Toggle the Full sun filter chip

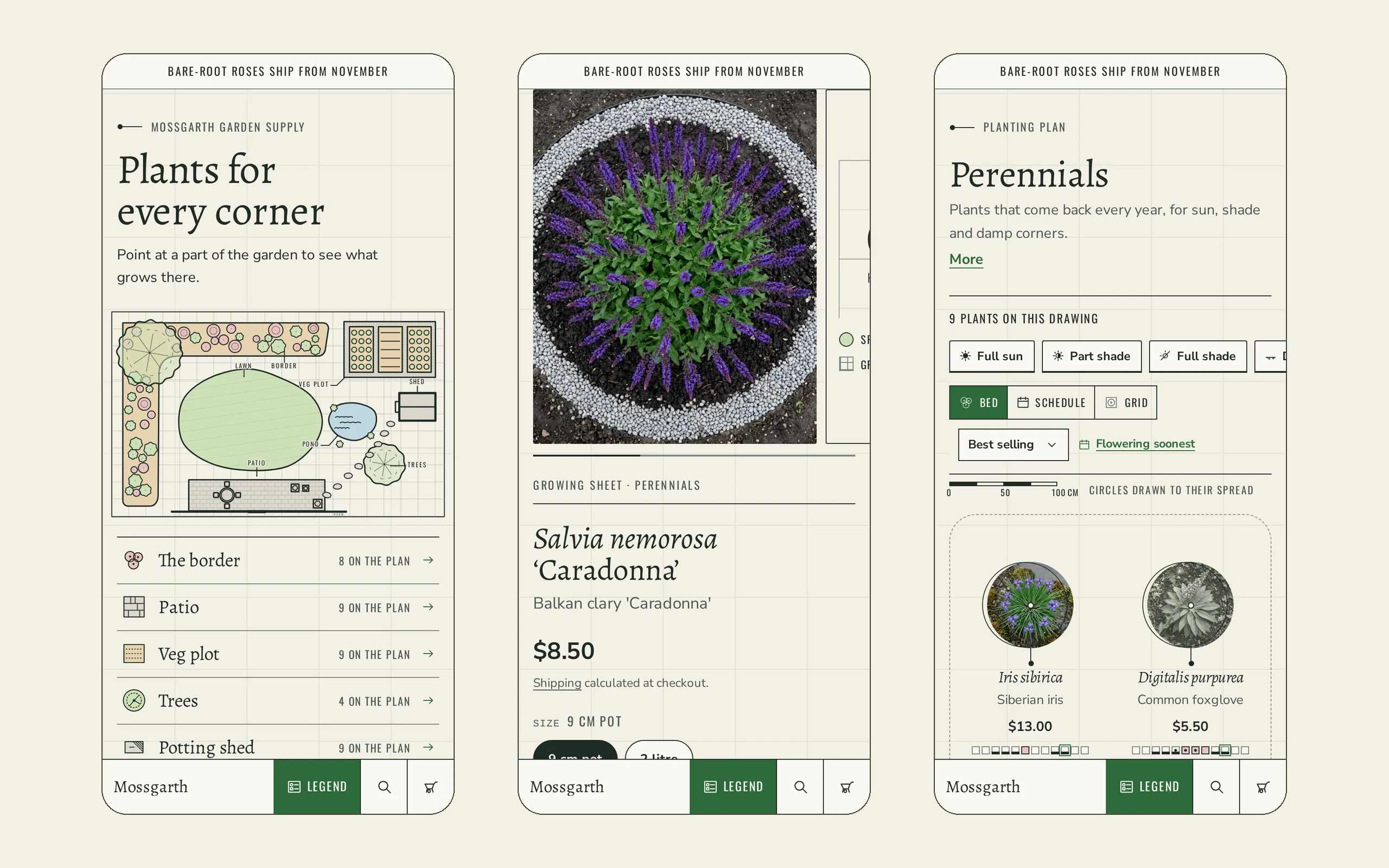coord(992,356)
